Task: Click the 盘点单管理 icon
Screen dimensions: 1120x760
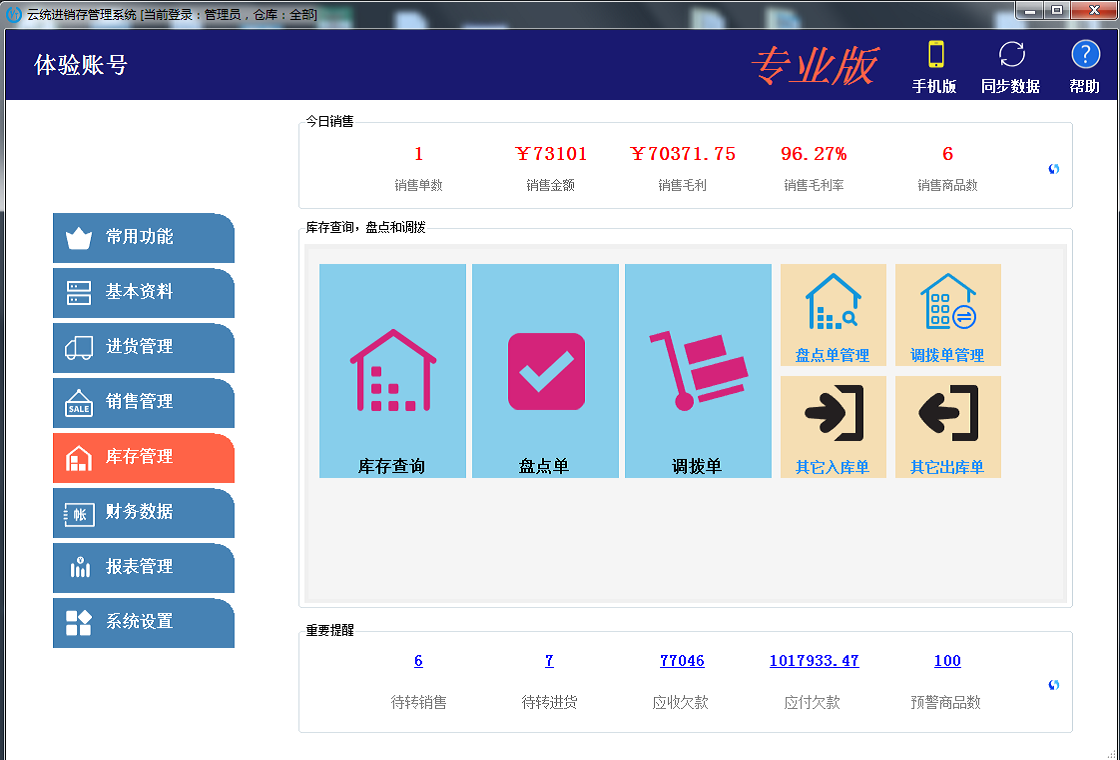Action: [833, 304]
